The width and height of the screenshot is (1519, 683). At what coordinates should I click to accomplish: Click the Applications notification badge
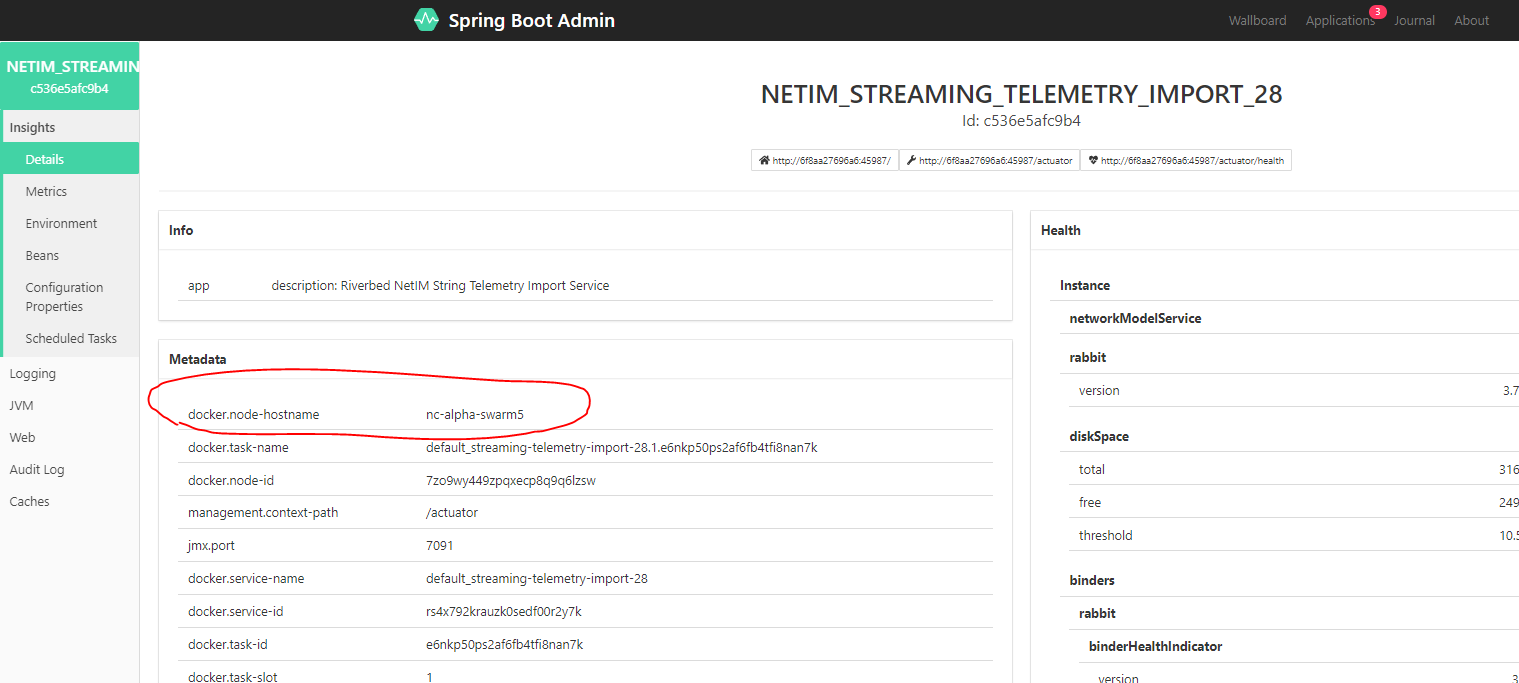pos(1377,12)
